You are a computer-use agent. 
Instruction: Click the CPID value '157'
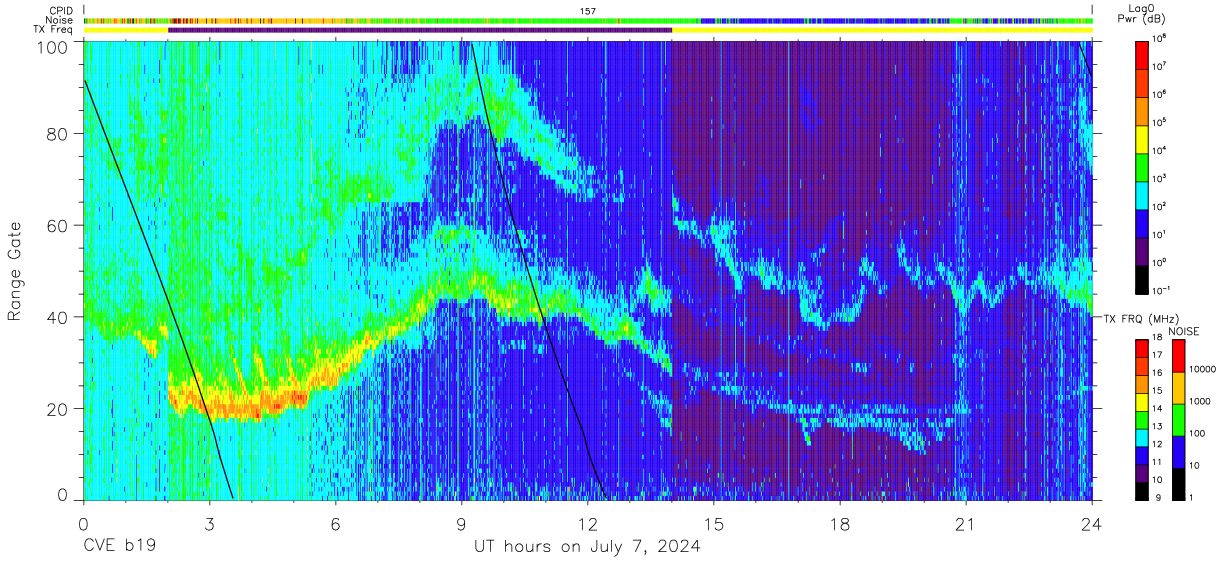(588, 11)
